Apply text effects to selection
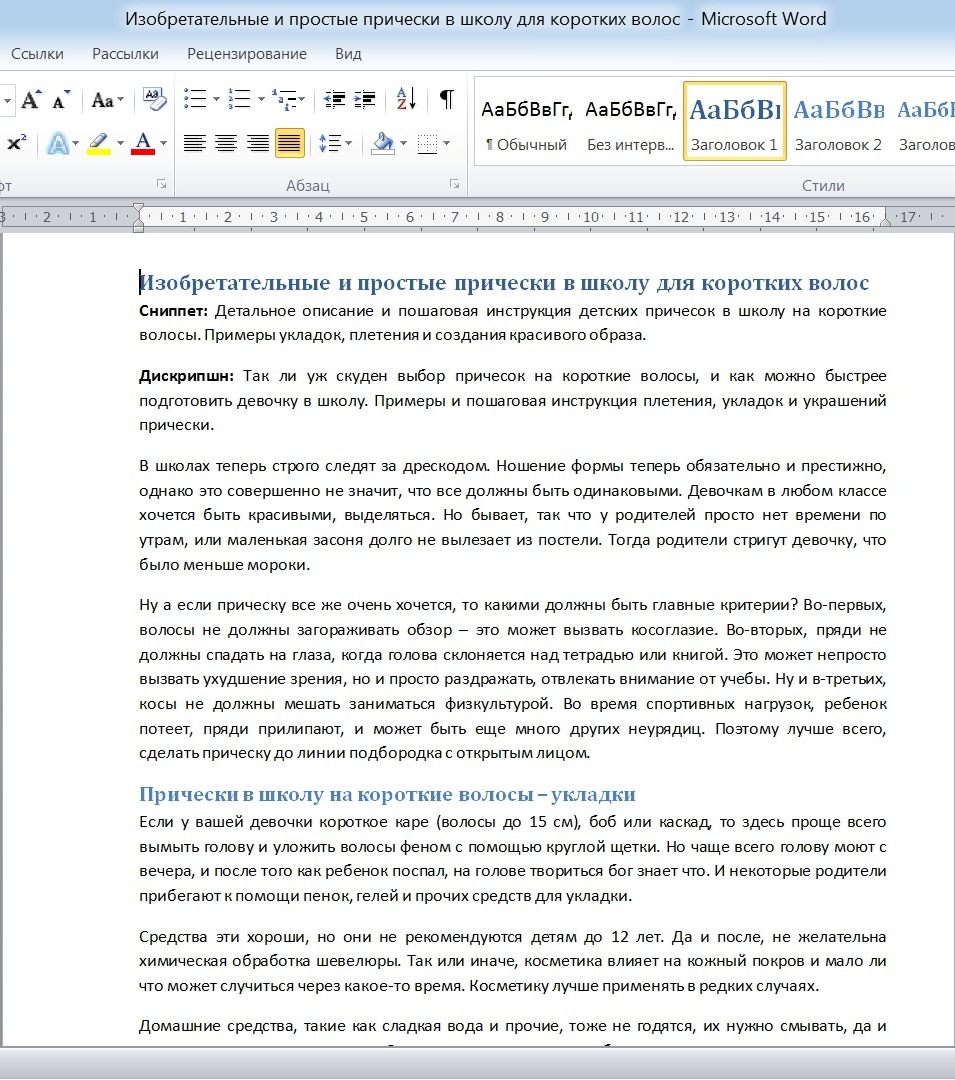The width and height of the screenshot is (955, 1080). pos(58,144)
